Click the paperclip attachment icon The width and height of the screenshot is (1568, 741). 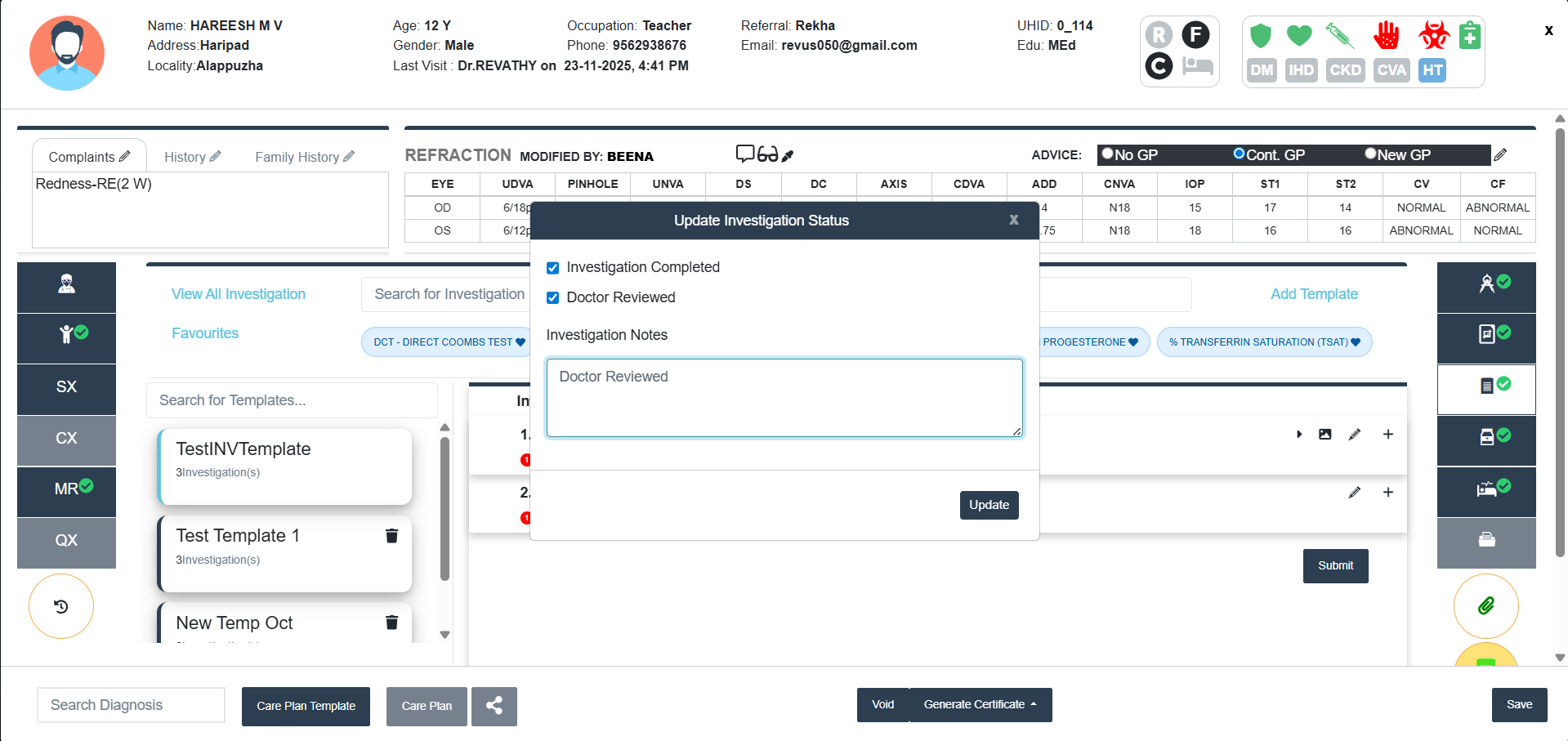point(1485,605)
